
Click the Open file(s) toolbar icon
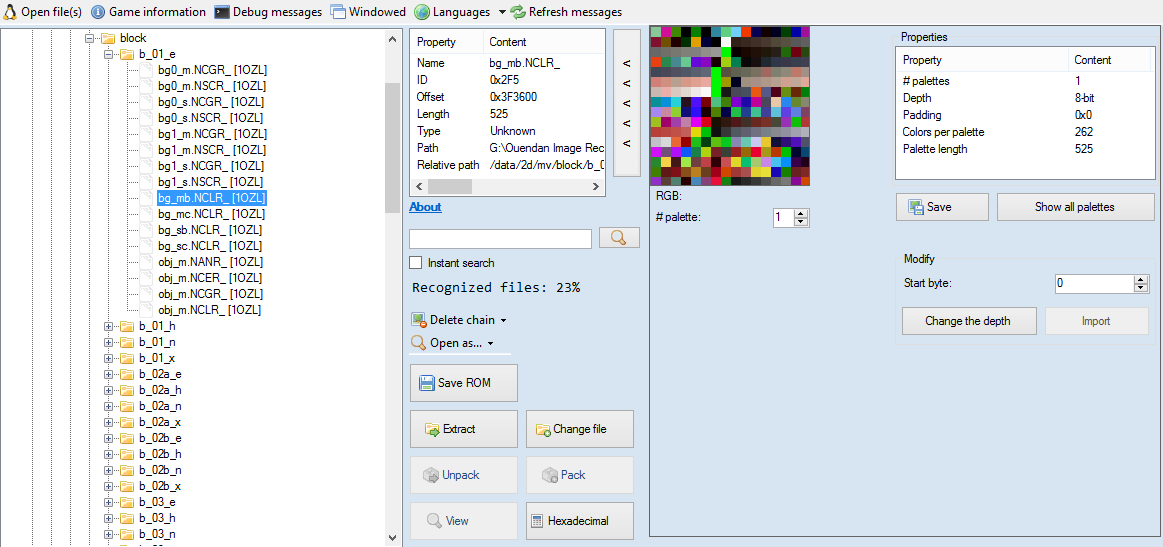pyautogui.click(x=11, y=12)
